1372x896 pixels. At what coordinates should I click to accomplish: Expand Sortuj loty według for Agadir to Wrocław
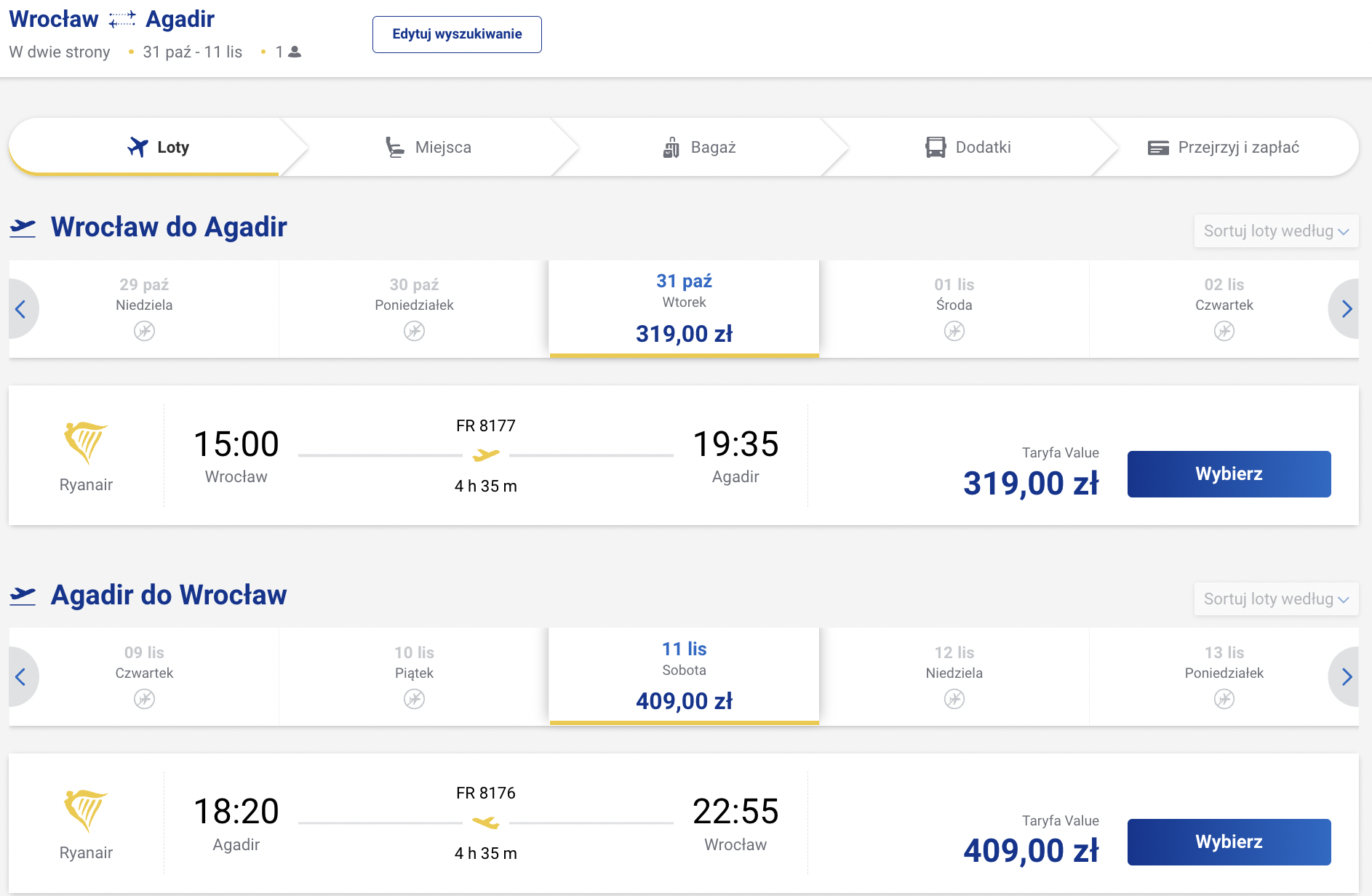click(1276, 599)
